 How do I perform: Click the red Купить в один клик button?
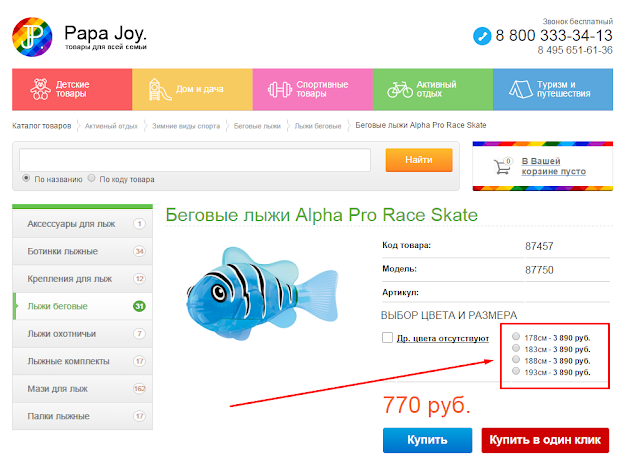[x=545, y=440]
